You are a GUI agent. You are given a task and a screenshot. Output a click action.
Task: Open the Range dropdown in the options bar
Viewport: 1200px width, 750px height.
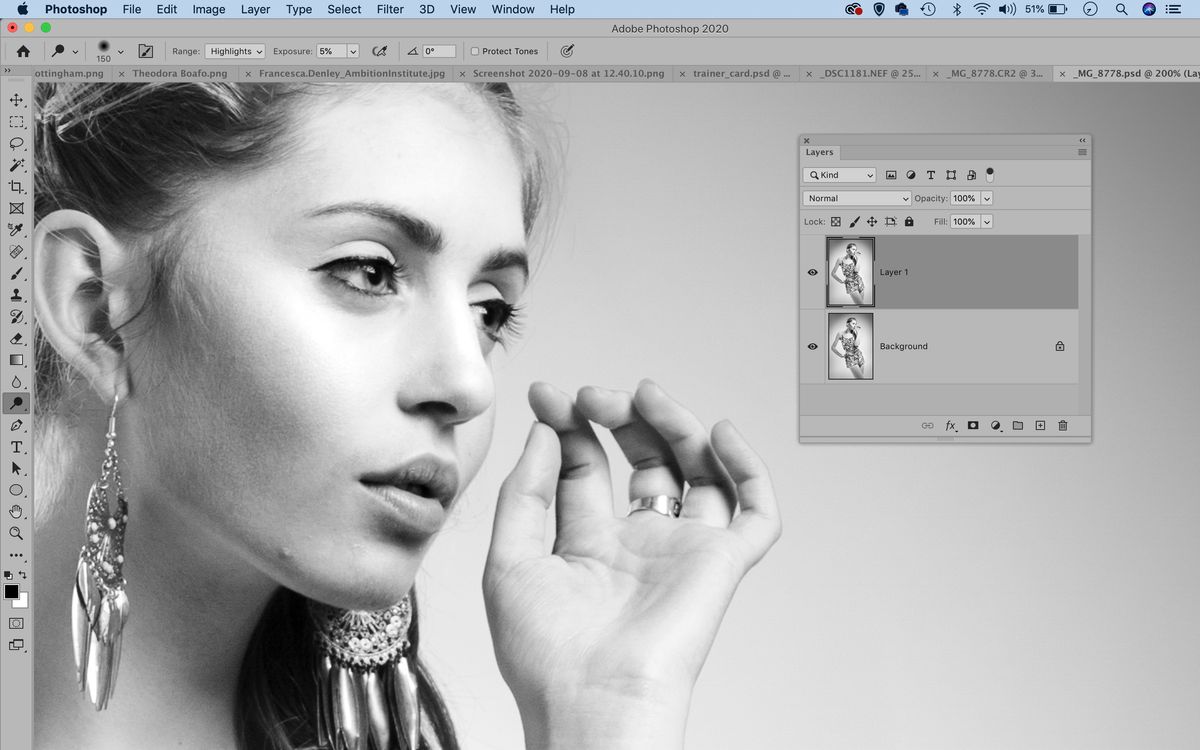(235, 50)
